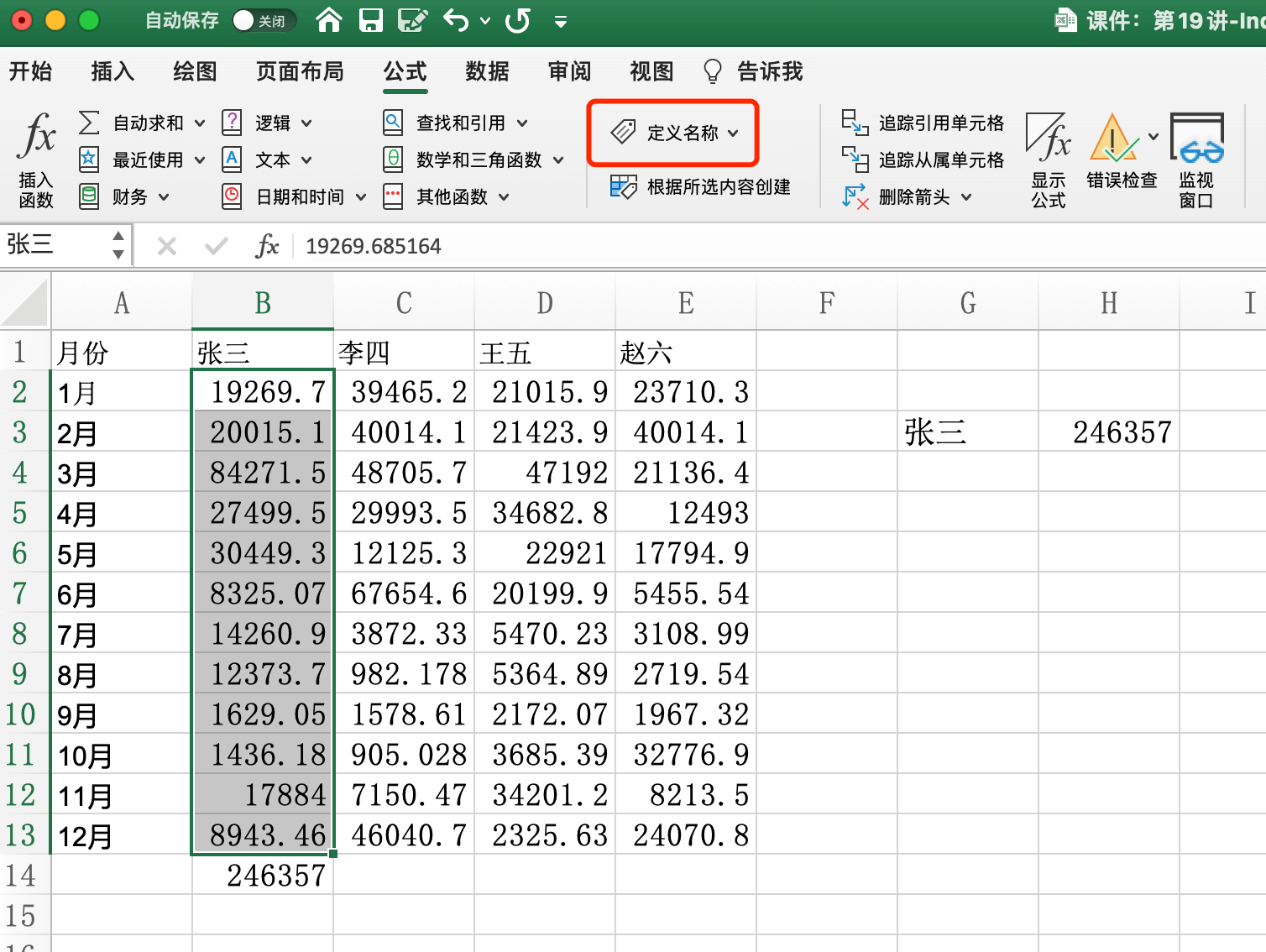Click the Tell Me lightbulb icon
Viewport: 1266px width, 952px height.
pyautogui.click(x=712, y=71)
